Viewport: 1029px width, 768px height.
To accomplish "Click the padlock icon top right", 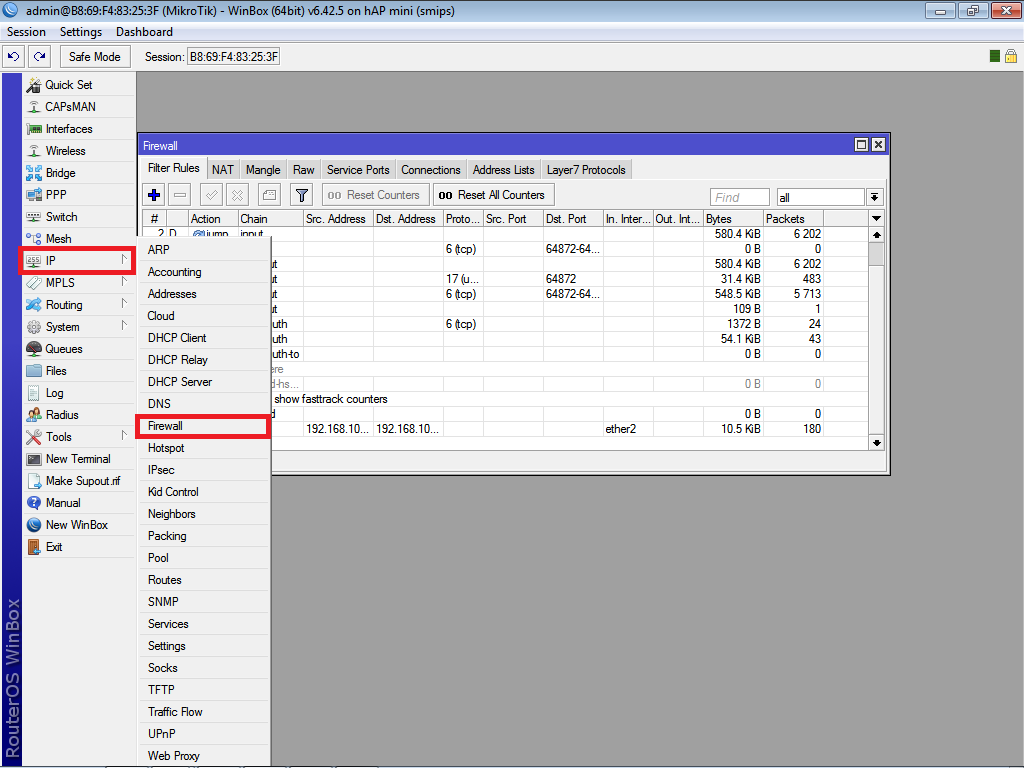I will pyautogui.click(x=1011, y=56).
